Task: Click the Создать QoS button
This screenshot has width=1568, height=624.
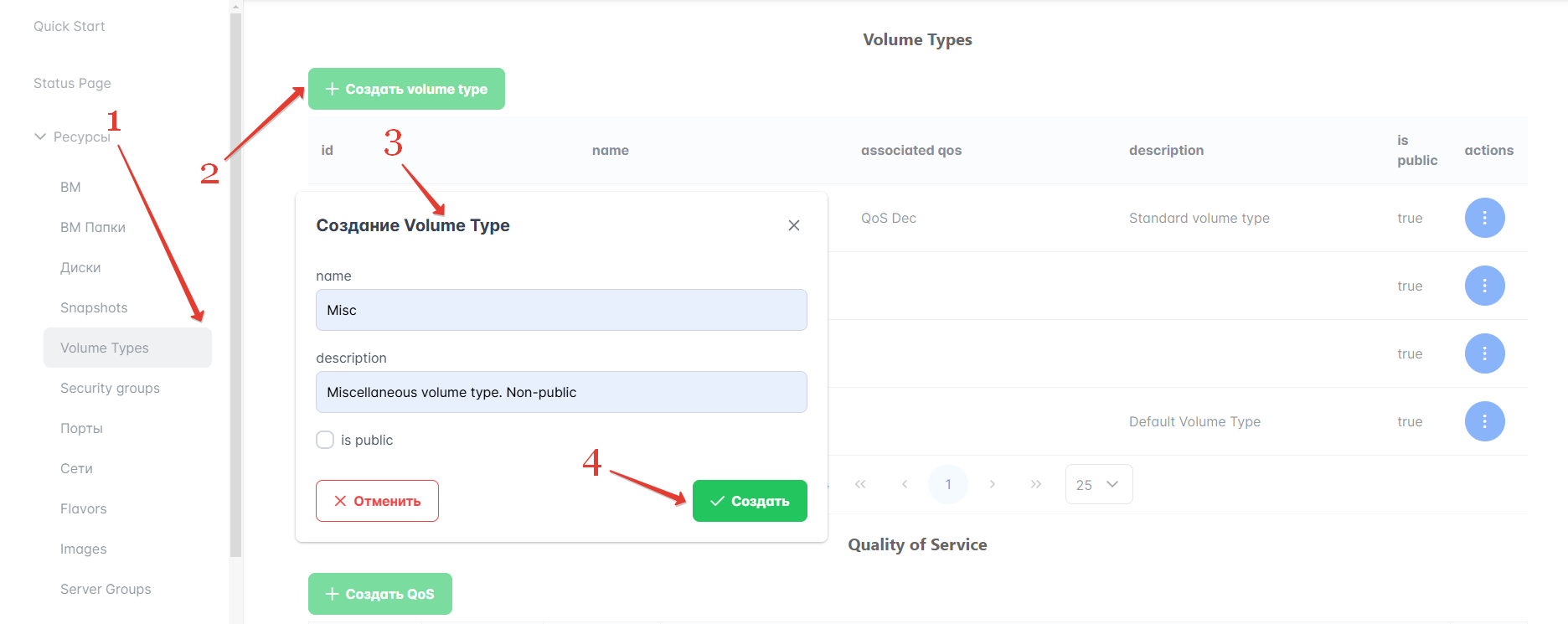Action: tap(379, 594)
